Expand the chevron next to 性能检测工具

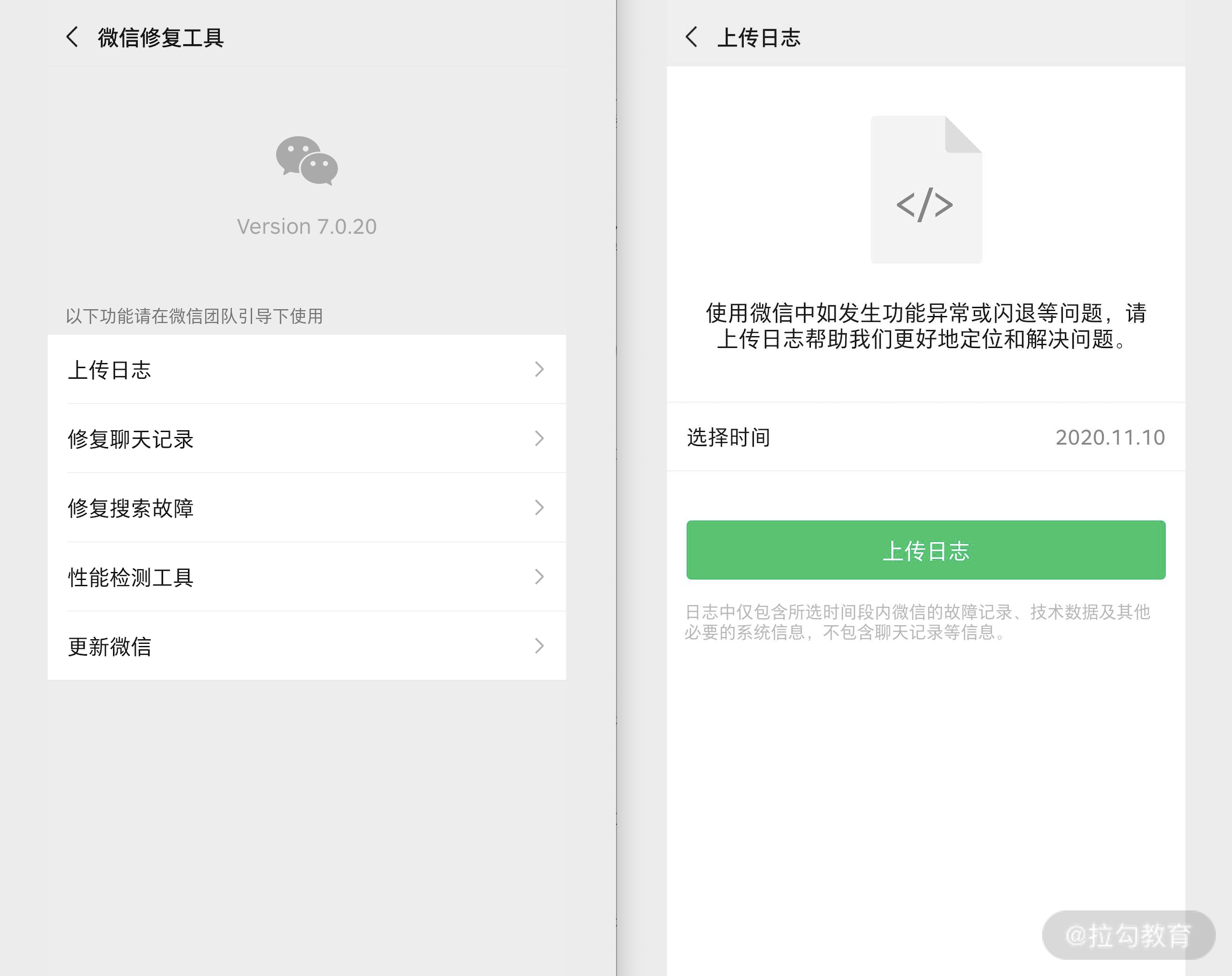pos(539,577)
